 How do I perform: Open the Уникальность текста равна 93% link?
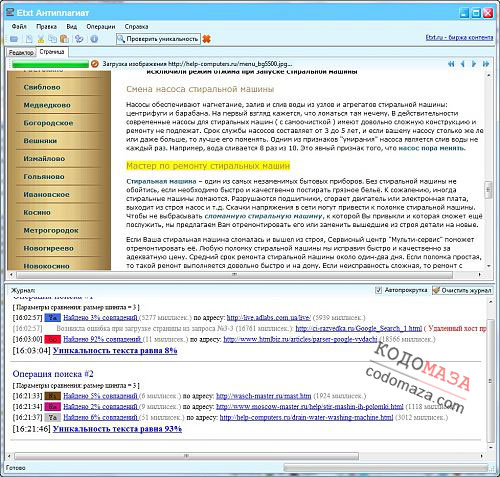coord(117,429)
